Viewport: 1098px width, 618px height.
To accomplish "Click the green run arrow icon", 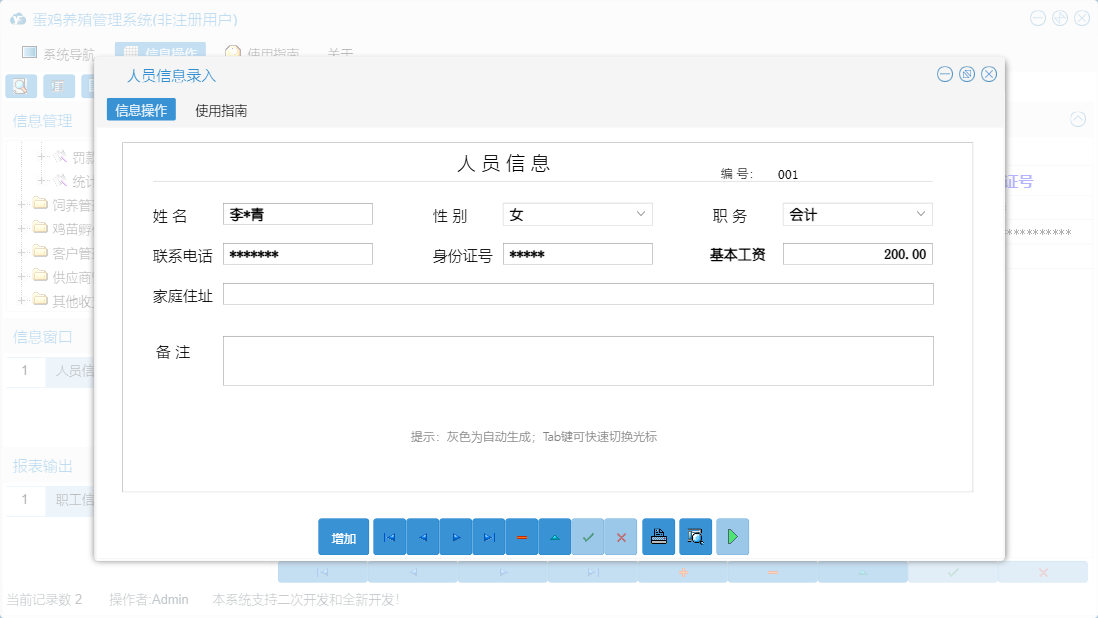I will coord(732,537).
